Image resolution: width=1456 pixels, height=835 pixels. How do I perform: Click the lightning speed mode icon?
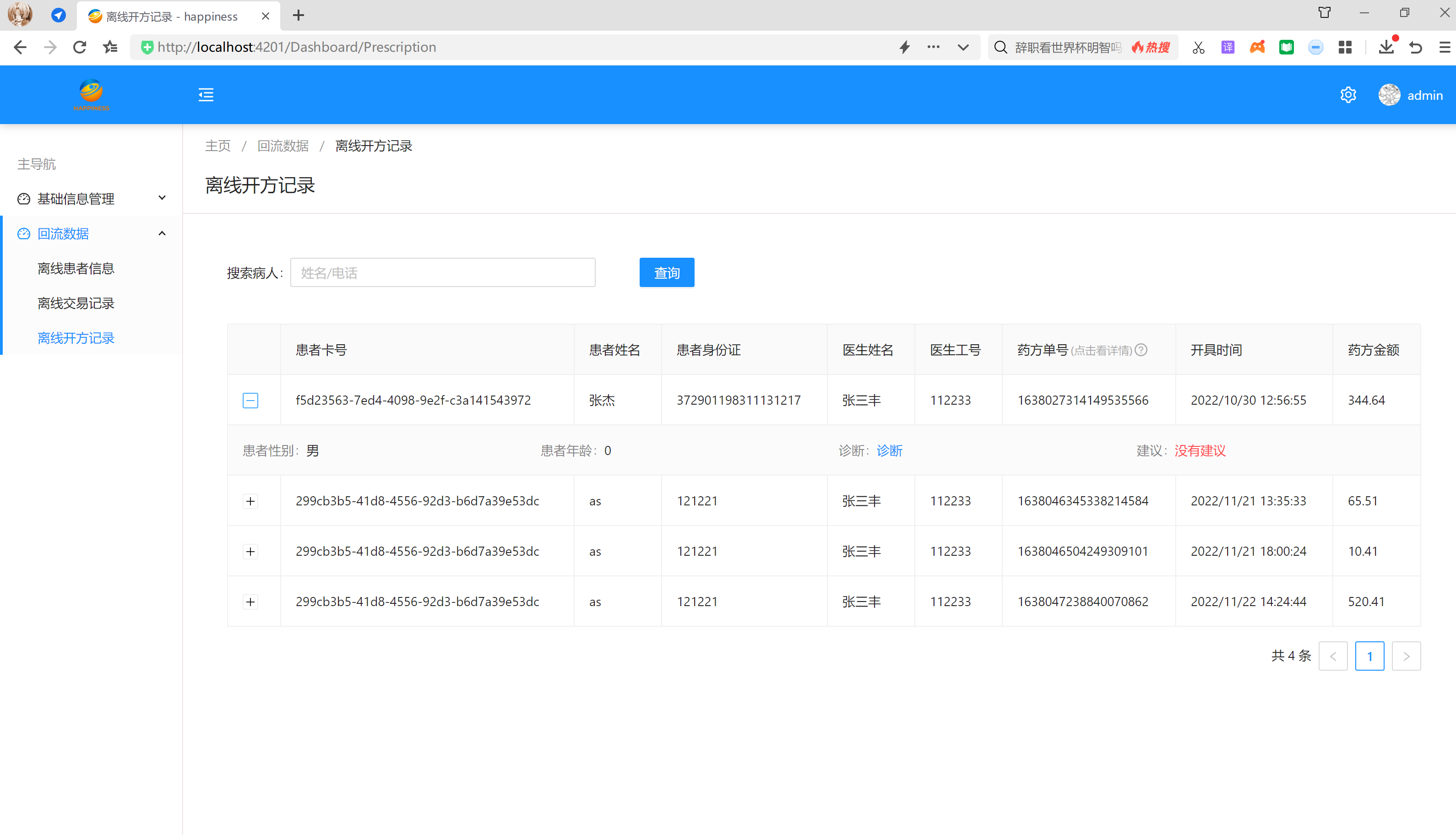(x=904, y=47)
